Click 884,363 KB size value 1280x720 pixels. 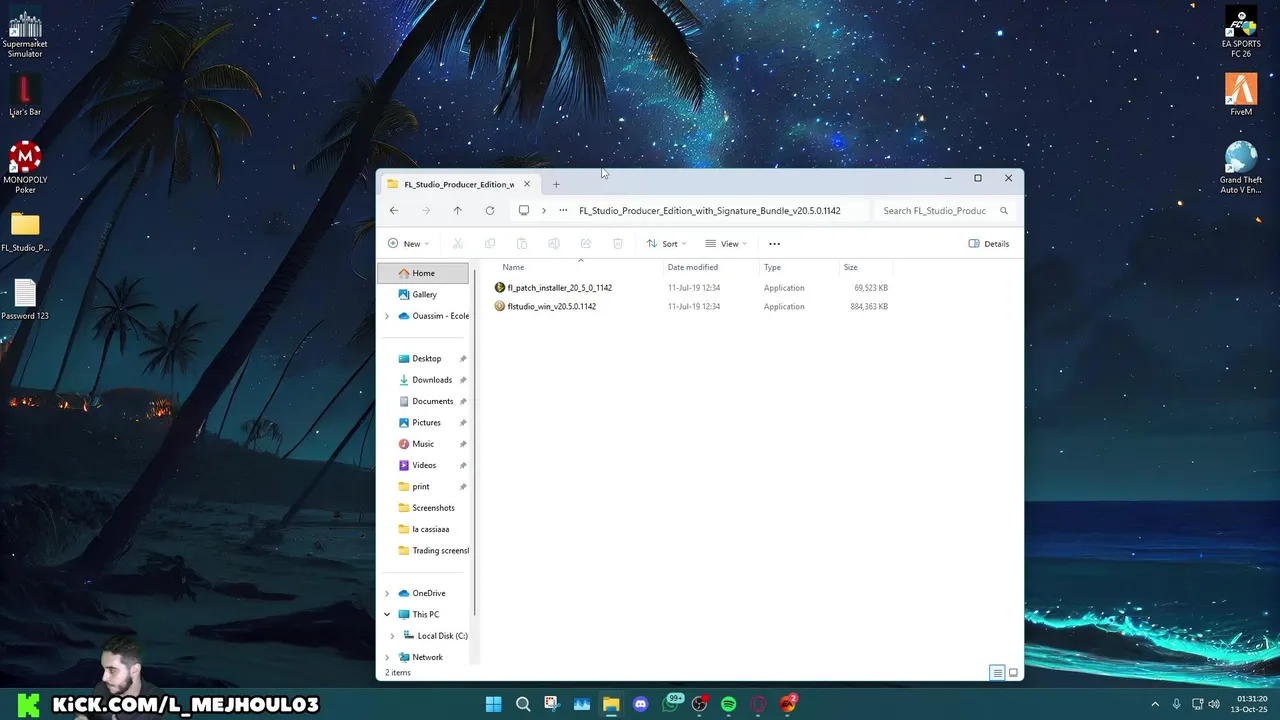[x=869, y=307]
